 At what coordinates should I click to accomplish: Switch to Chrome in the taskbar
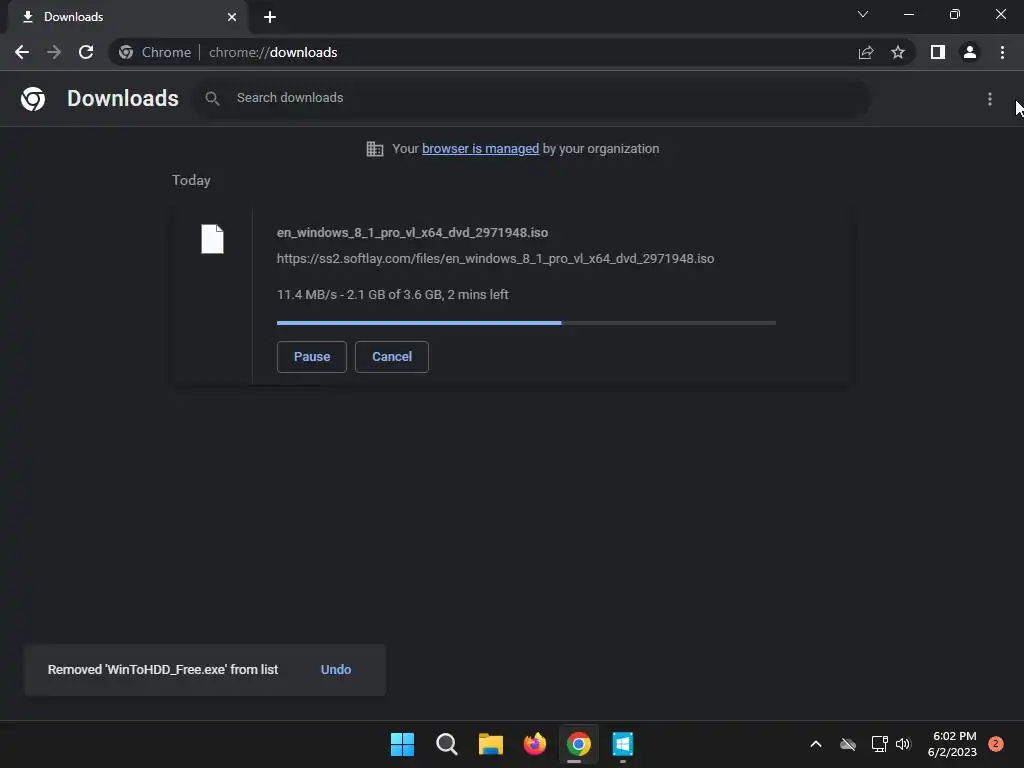tap(579, 744)
